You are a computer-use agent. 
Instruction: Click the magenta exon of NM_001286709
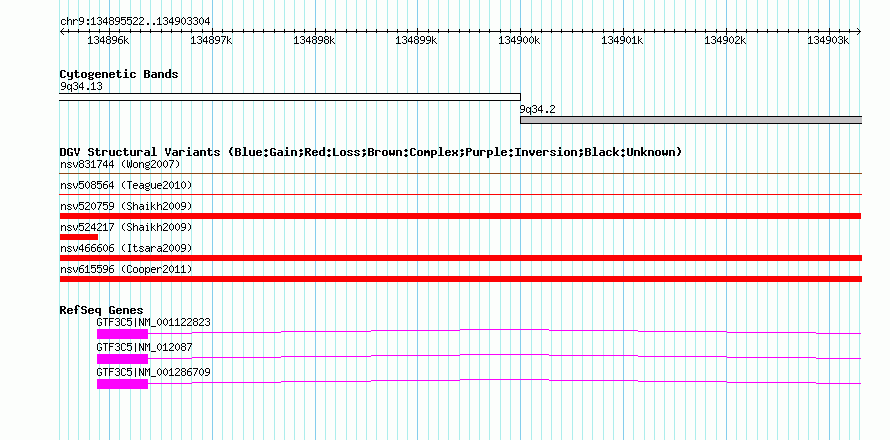click(x=122, y=384)
